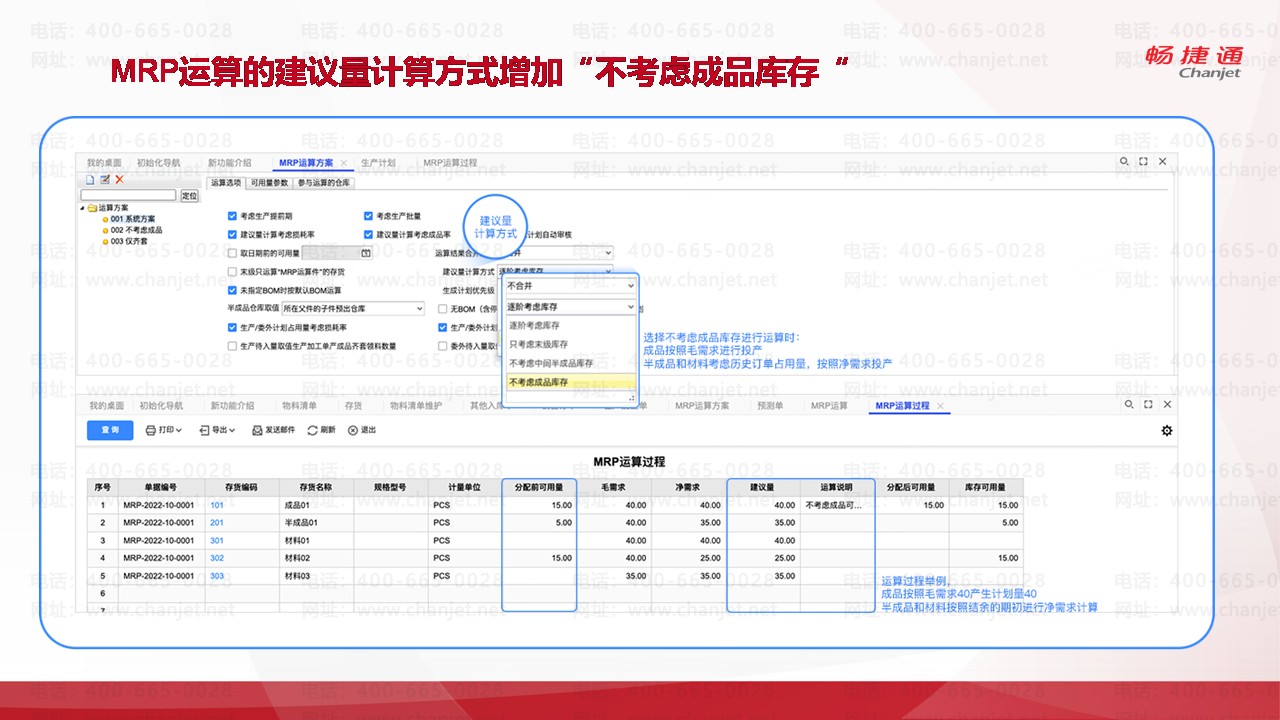Screen dimensions: 1280x720
Task: Click the 退出 exit icon
Action: 352,430
